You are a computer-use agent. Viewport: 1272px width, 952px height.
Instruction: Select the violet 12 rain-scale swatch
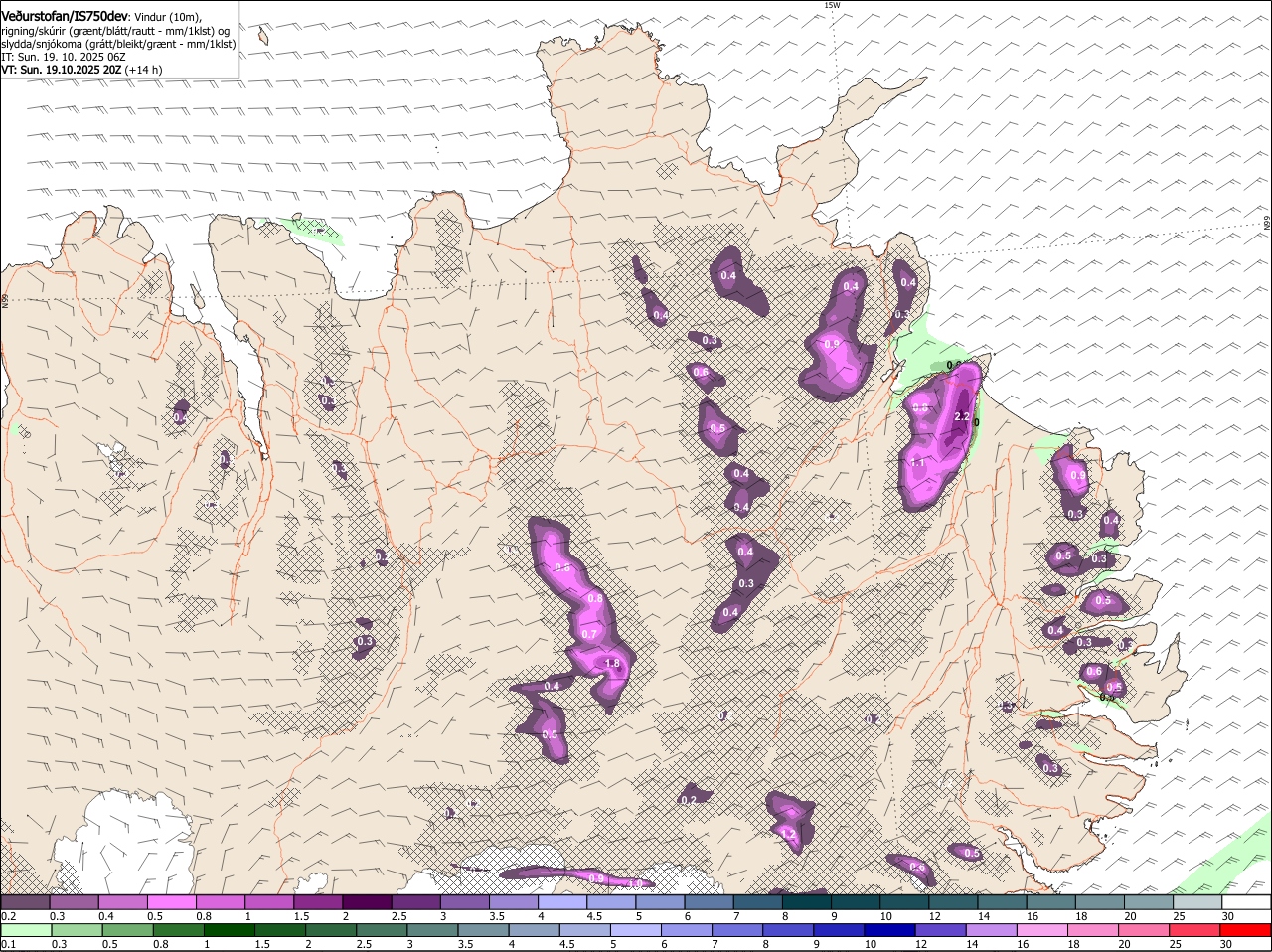tap(940, 930)
